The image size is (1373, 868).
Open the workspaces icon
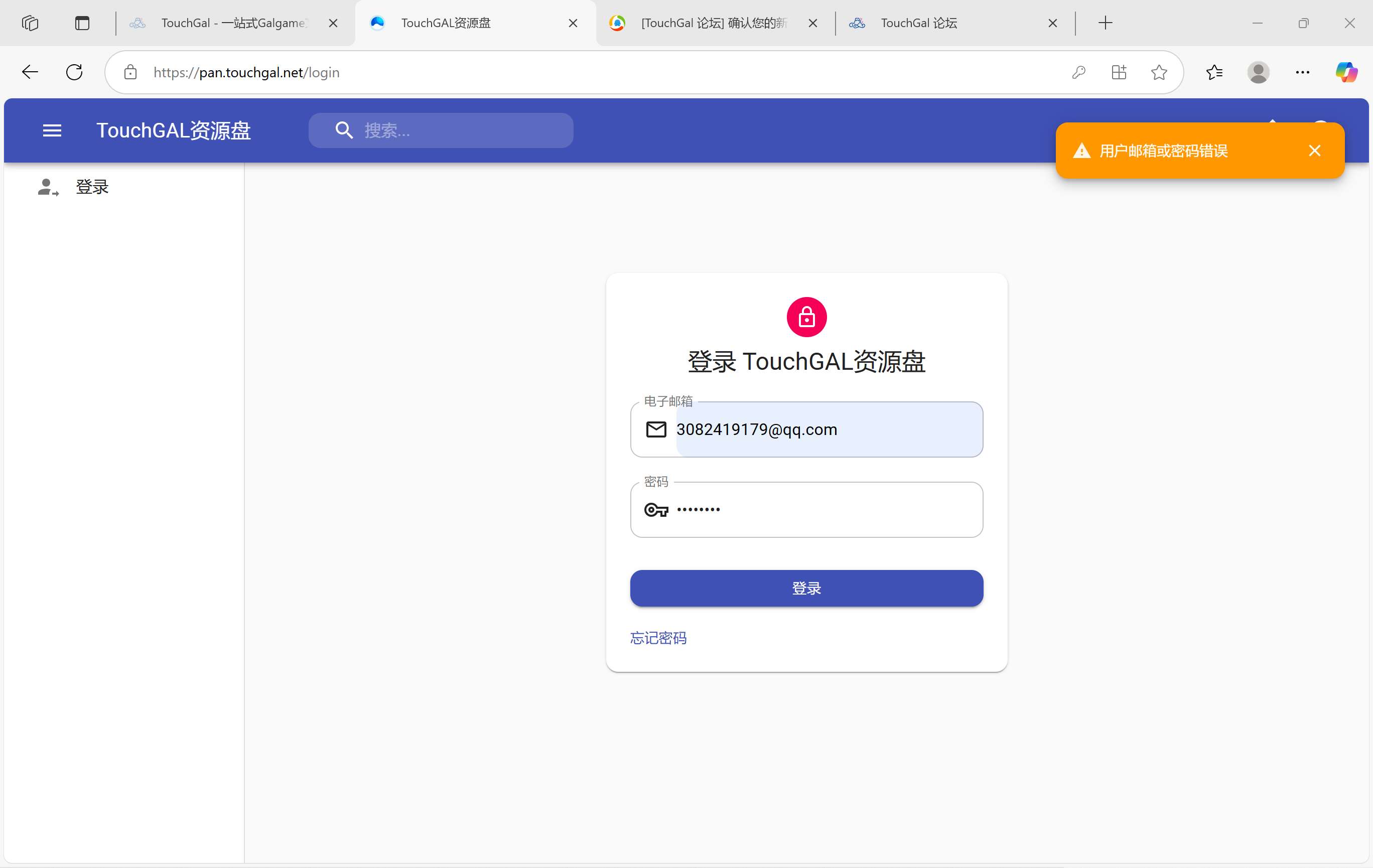30,23
